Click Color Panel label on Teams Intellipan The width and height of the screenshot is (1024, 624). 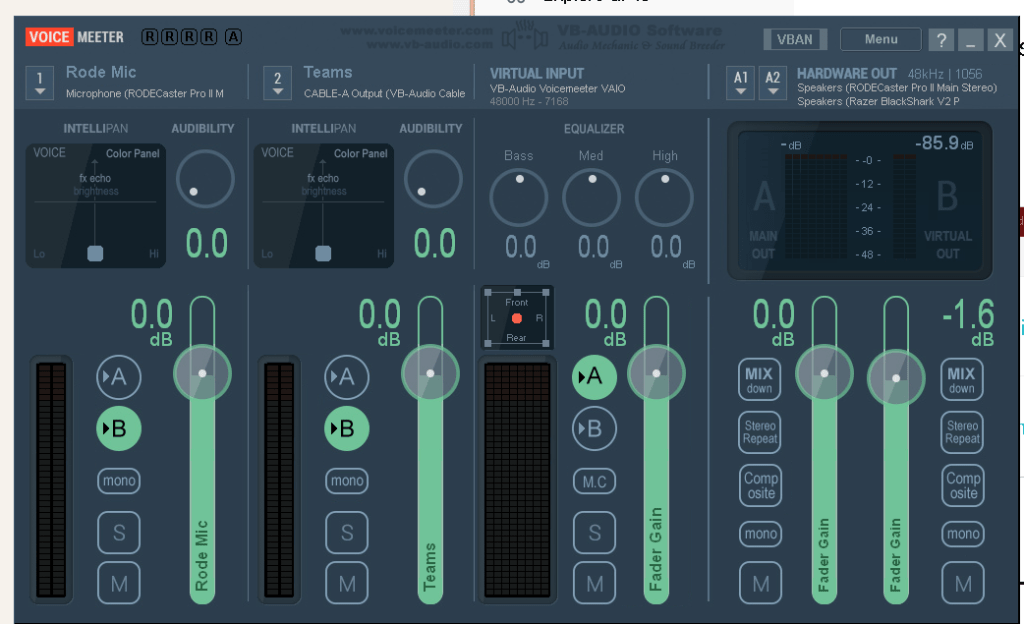click(360, 153)
